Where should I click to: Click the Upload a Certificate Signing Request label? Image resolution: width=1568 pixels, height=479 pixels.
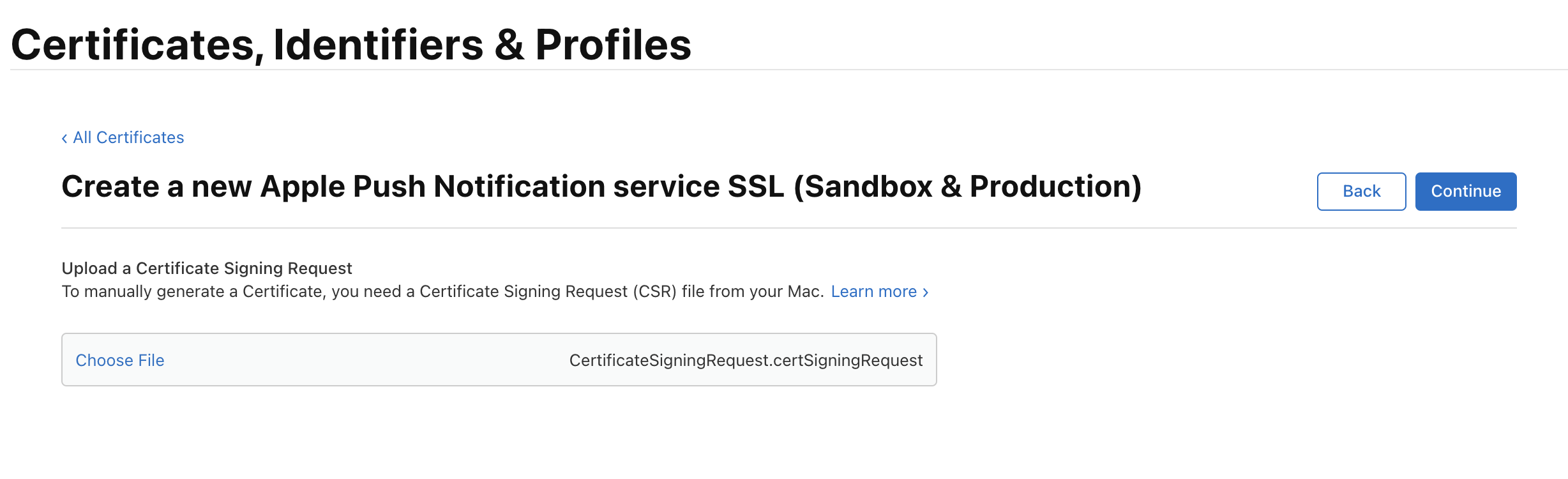[207, 268]
